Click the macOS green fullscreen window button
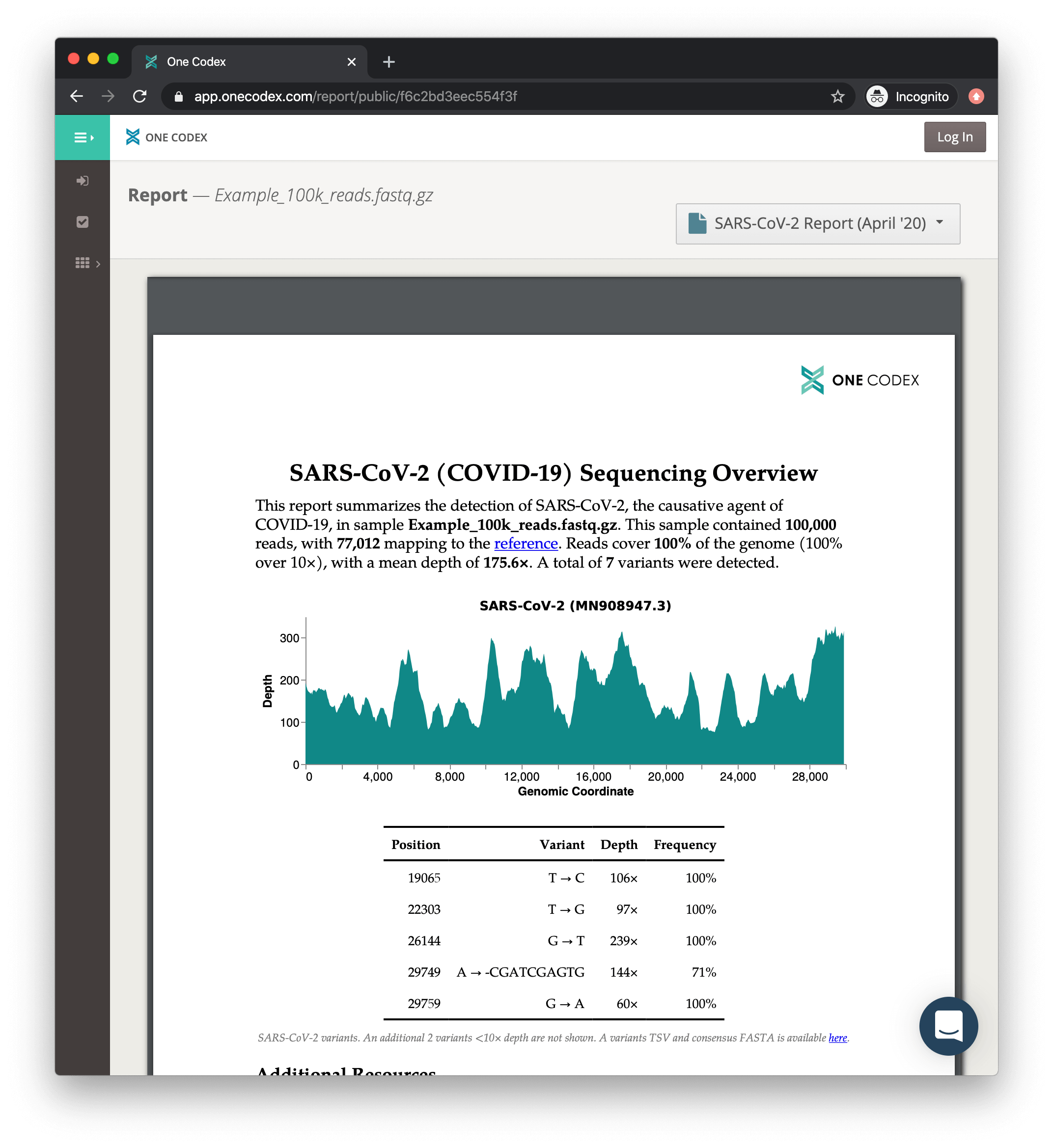Viewport: 1053px width, 1148px height. click(x=113, y=59)
